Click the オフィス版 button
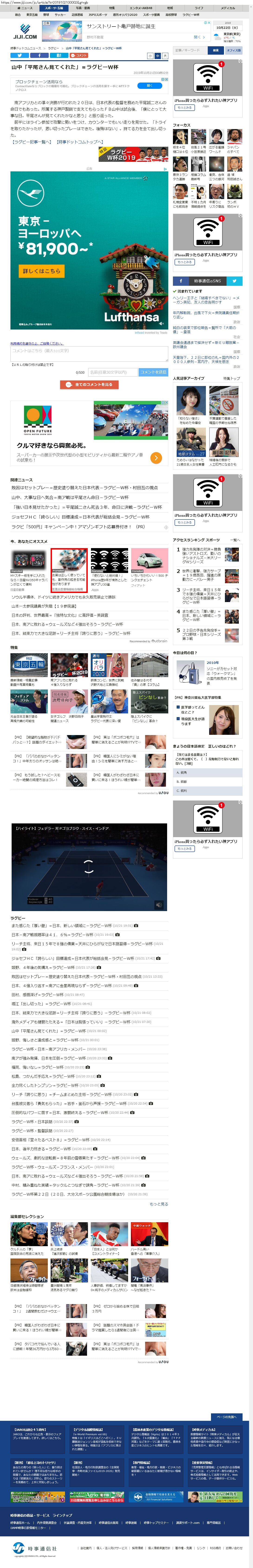The width and height of the screenshot is (253, 1568). pyautogui.click(x=234, y=50)
